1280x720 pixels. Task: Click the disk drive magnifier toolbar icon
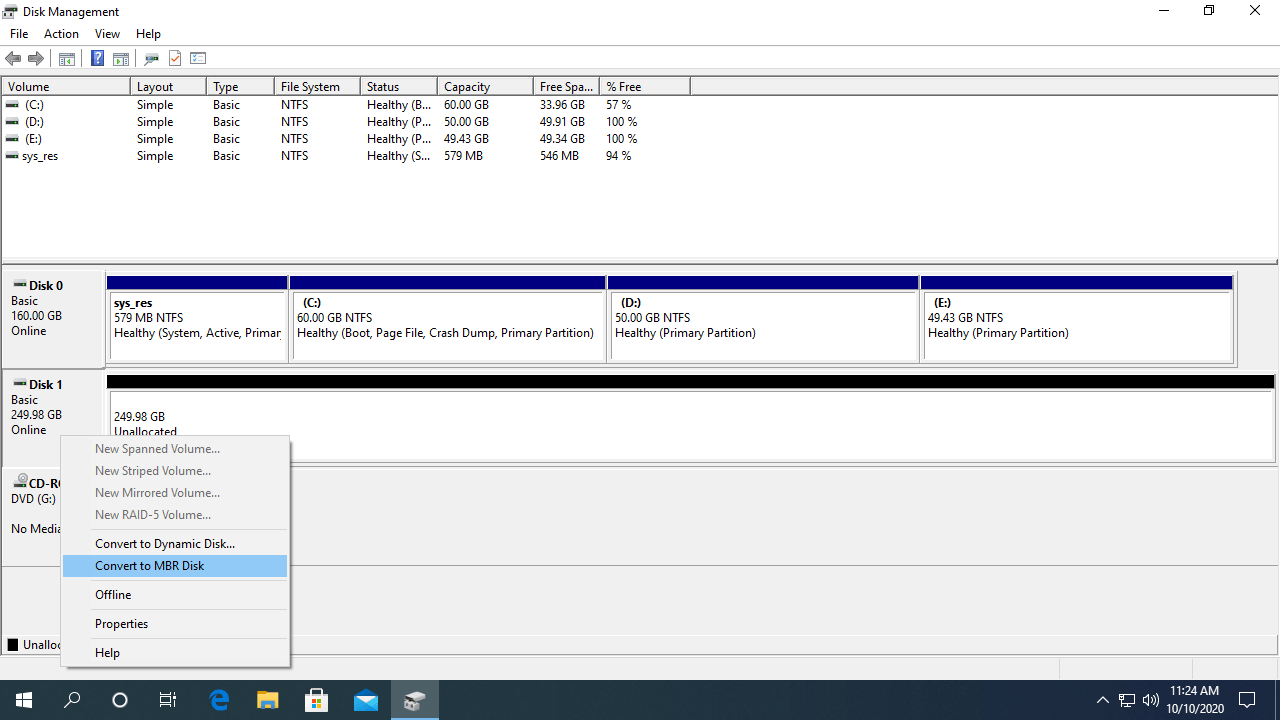coord(152,59)
